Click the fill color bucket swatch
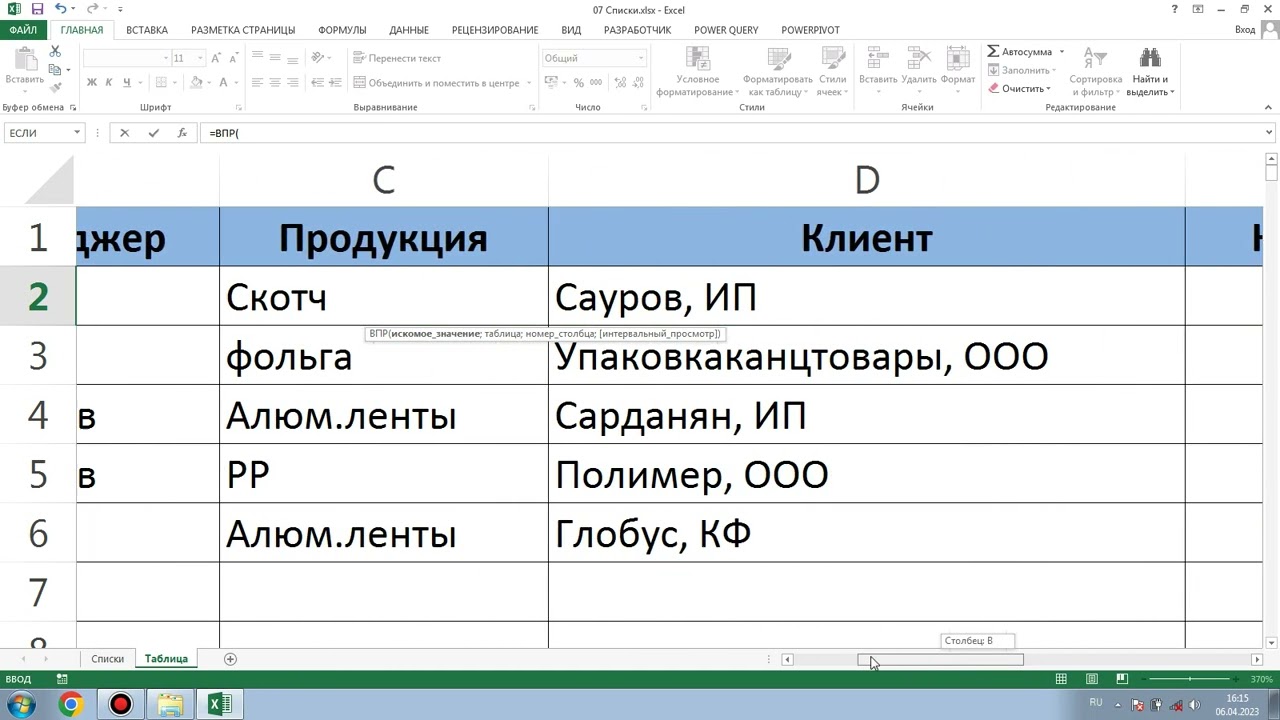 [195, 83]
